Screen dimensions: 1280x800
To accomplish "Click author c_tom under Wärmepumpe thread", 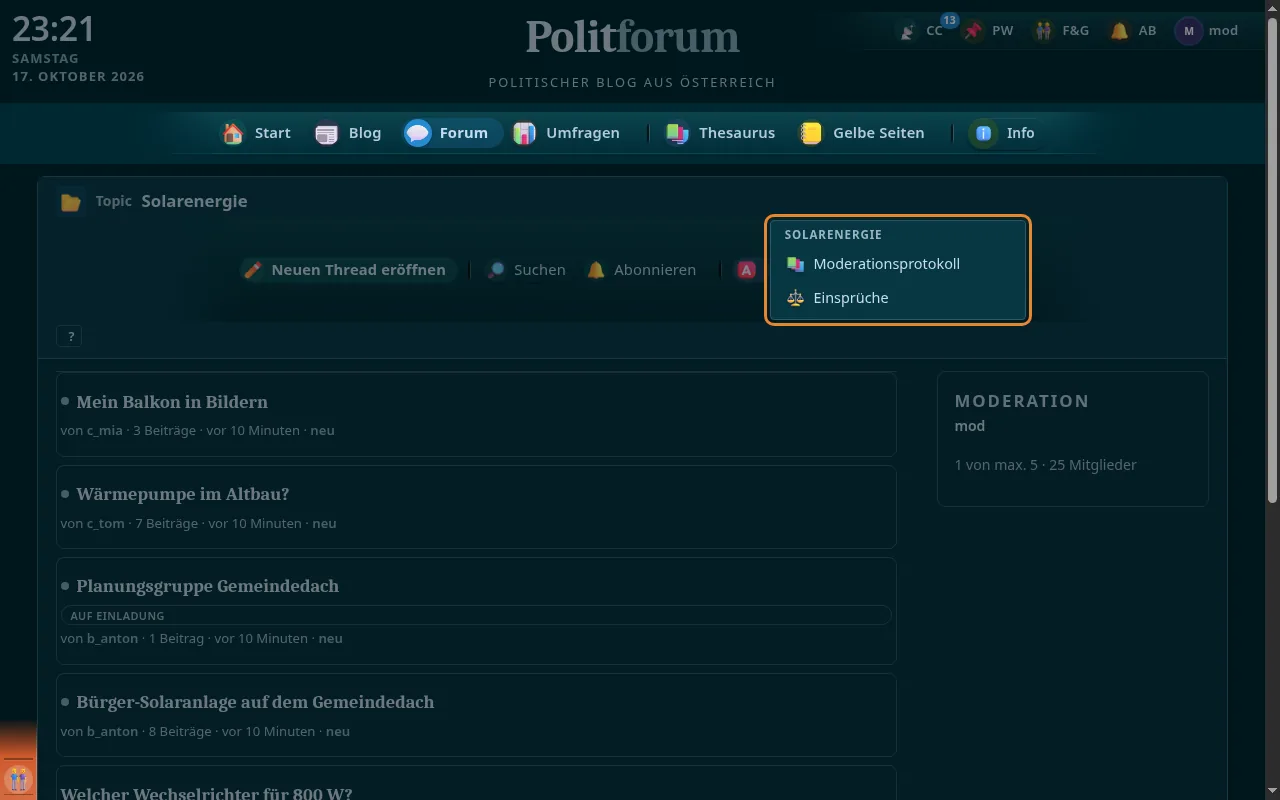I will click(x=107, y=523).
